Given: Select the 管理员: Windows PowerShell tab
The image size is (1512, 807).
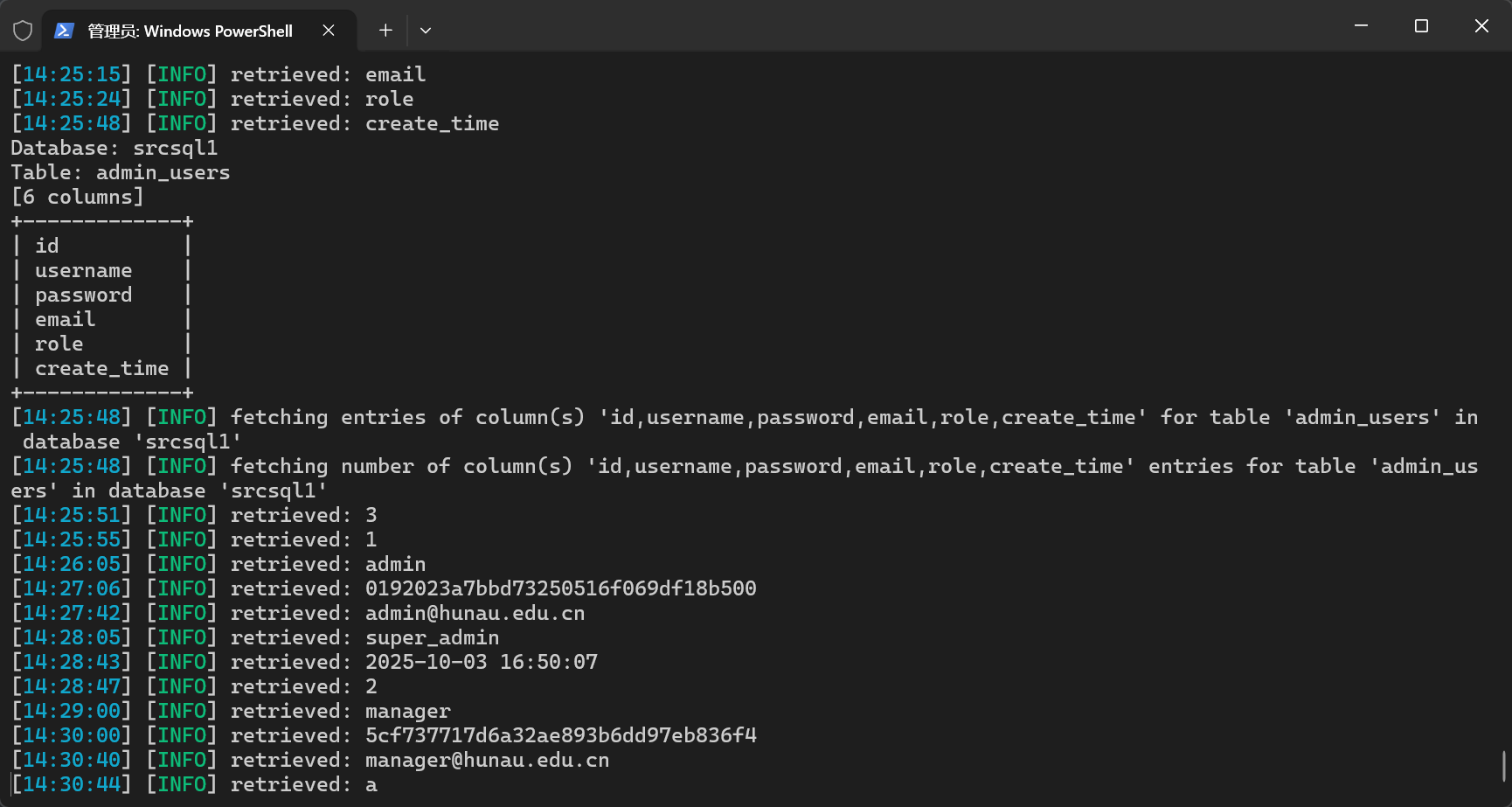Looking at the screenshot, I should 190,31.
